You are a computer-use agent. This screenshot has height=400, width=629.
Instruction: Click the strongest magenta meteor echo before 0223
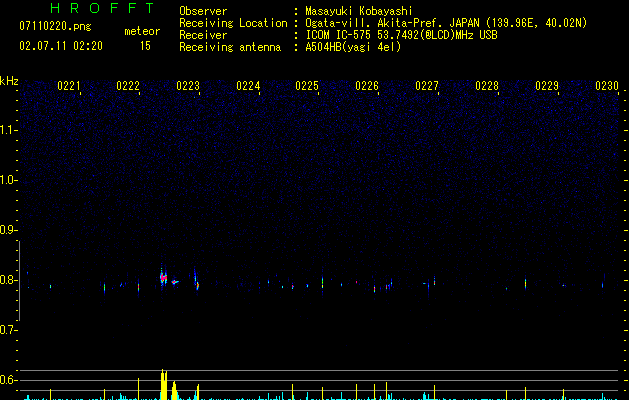point(163,277)
